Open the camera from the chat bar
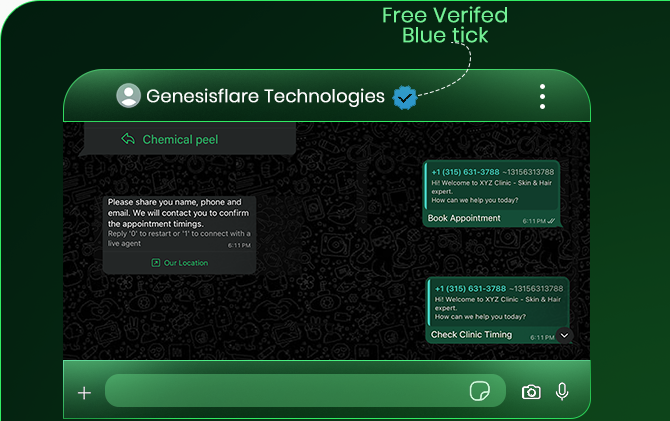 click(531, 392)
